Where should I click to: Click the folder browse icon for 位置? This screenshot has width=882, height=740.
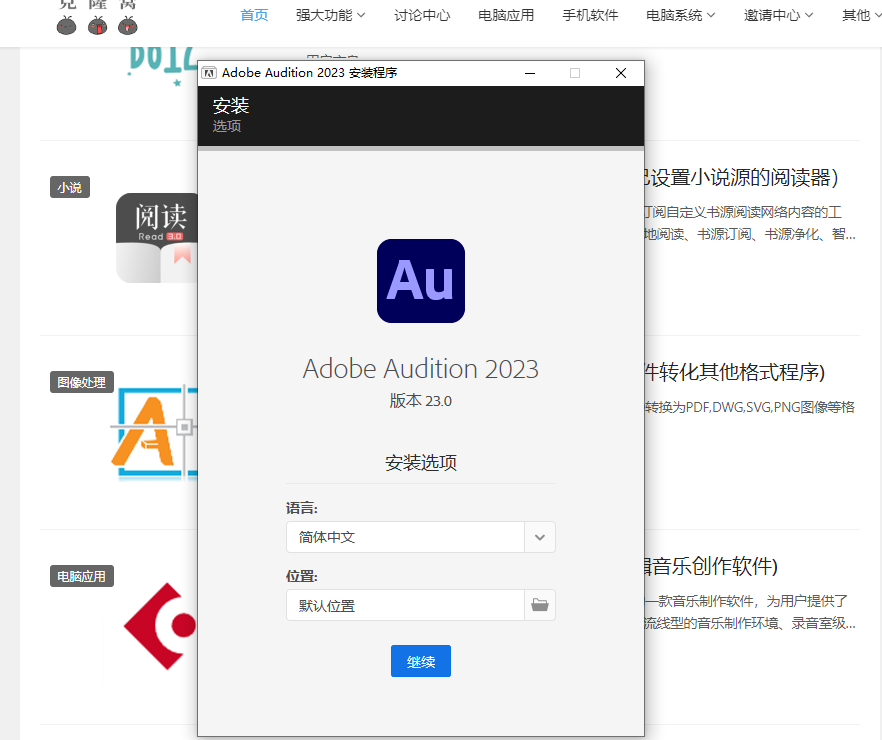pyautogui.click(x=540, y=605)
